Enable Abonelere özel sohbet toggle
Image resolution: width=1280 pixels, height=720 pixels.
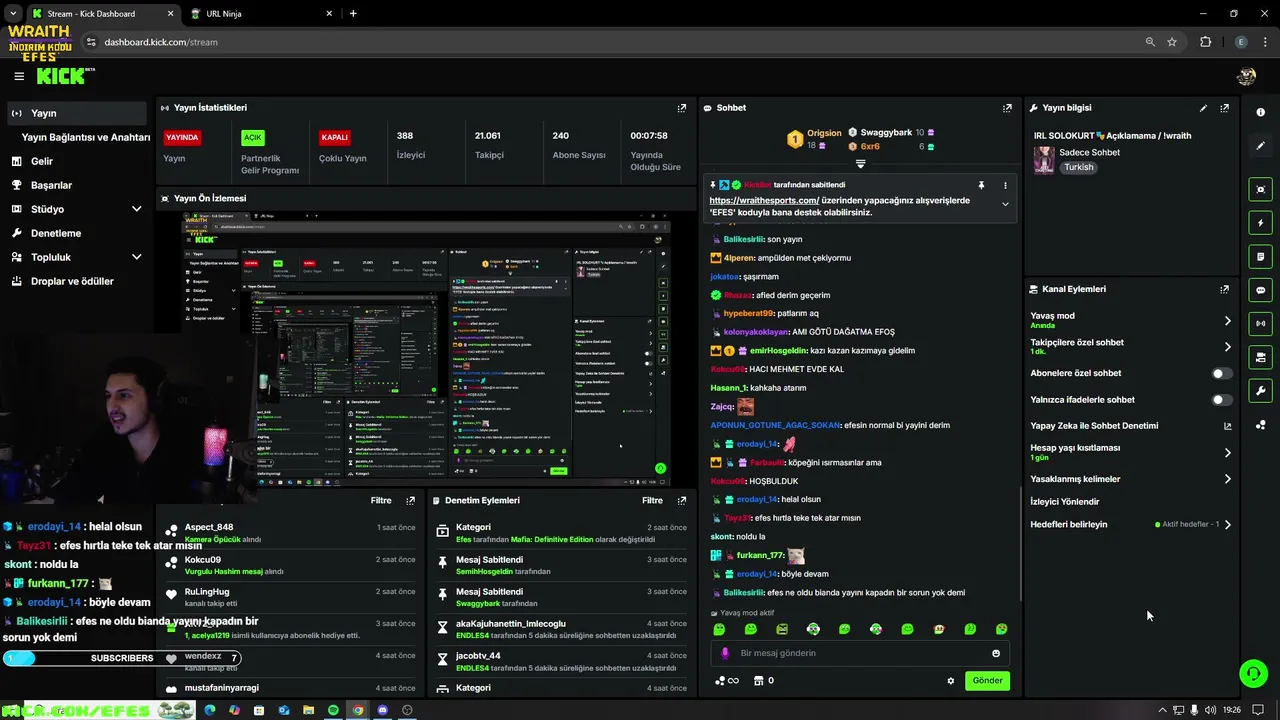(1221, 373)
